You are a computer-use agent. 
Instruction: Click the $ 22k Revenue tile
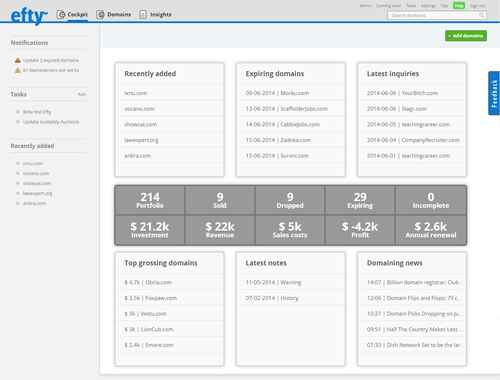point(220,230)
